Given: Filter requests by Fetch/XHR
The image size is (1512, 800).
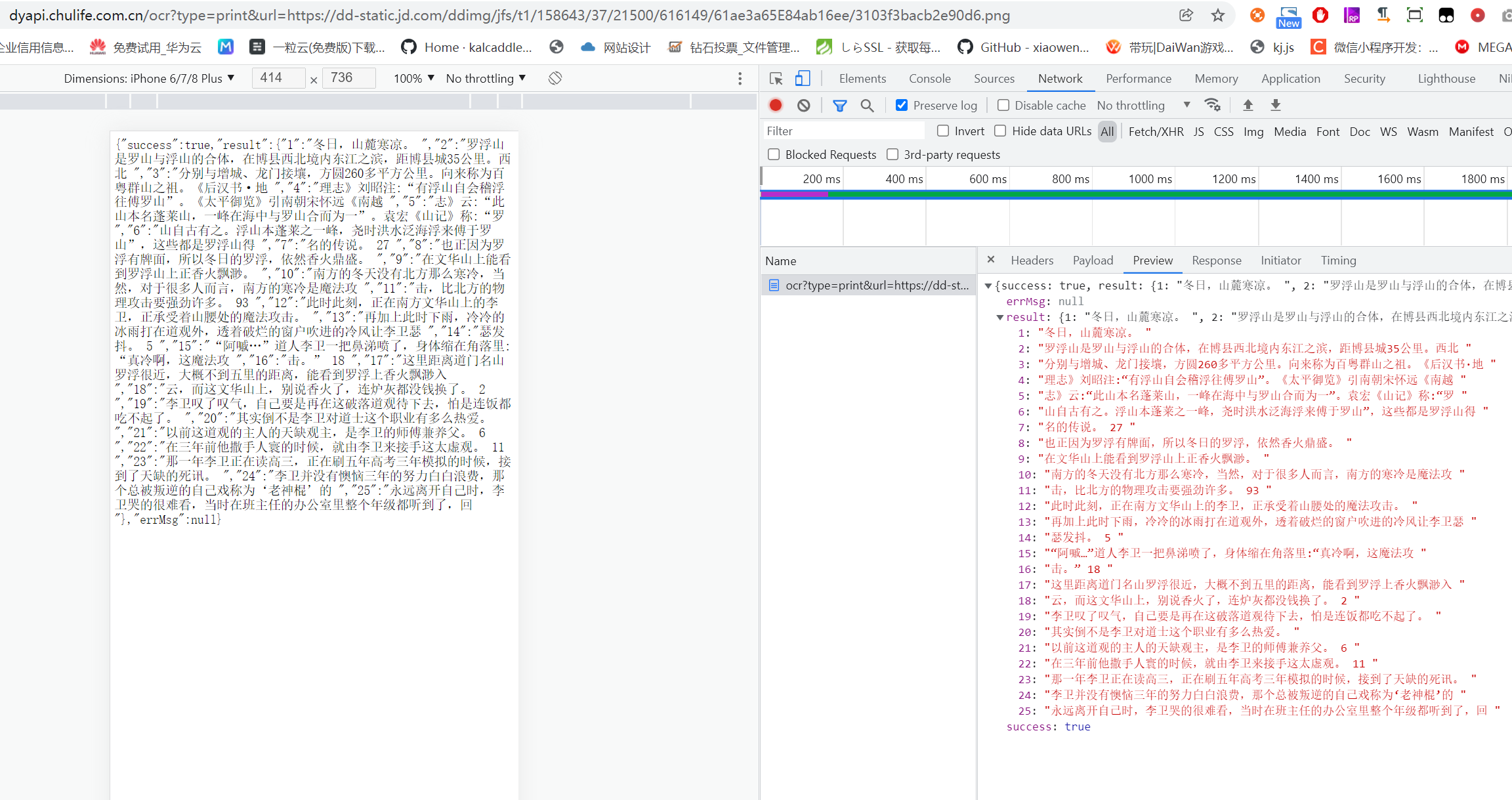Looking at the screenshot, I should (1156, 131).
